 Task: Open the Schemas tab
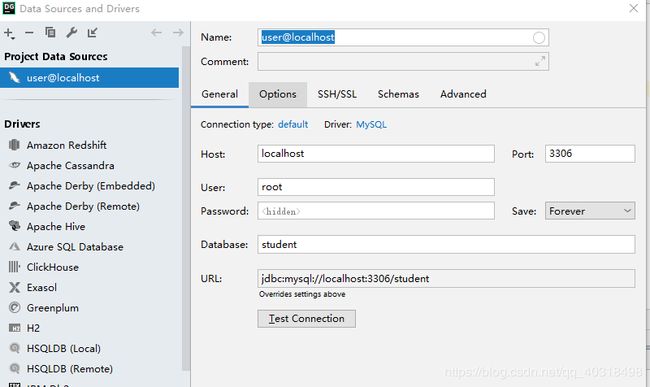(398, 94)
